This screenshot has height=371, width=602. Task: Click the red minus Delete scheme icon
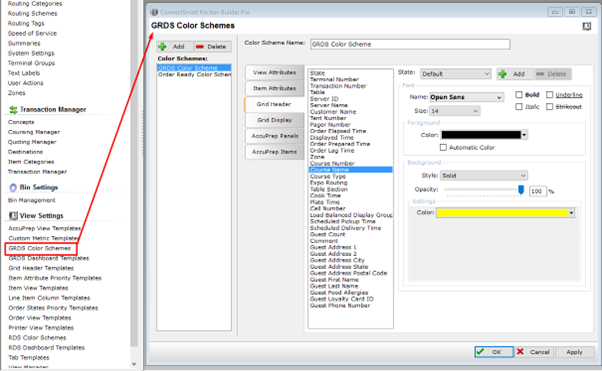[x=200, y=47]
